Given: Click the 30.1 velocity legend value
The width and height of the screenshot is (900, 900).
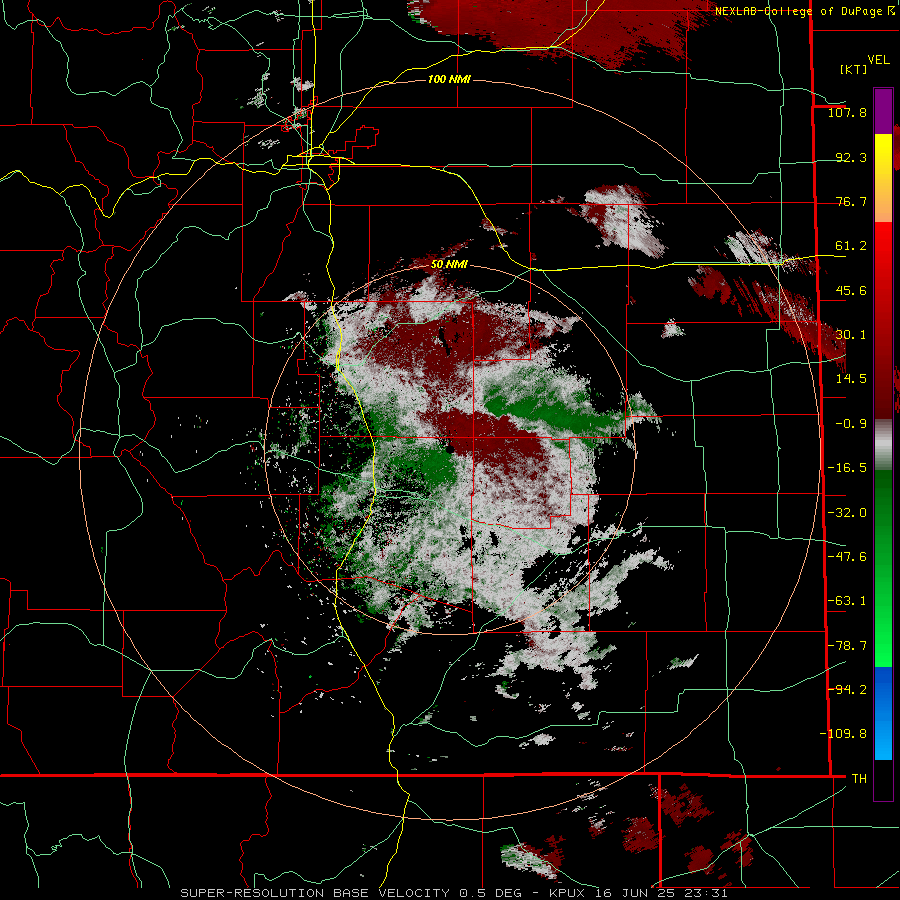Looking at the screenshot, I should pyautogui.click(x=851, y=335).
